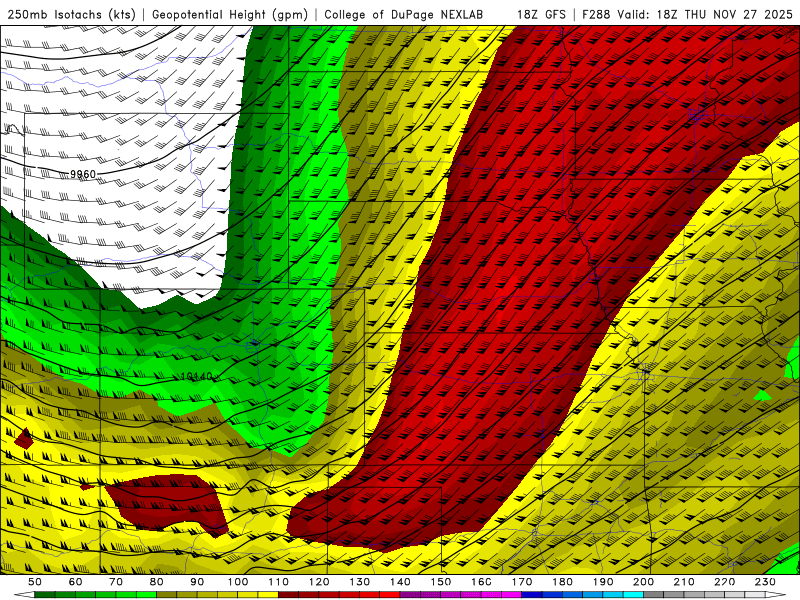Click the 150 knot legend label
Image resolution: width=800 pixels, height=600 pixels.
(441, 582)
